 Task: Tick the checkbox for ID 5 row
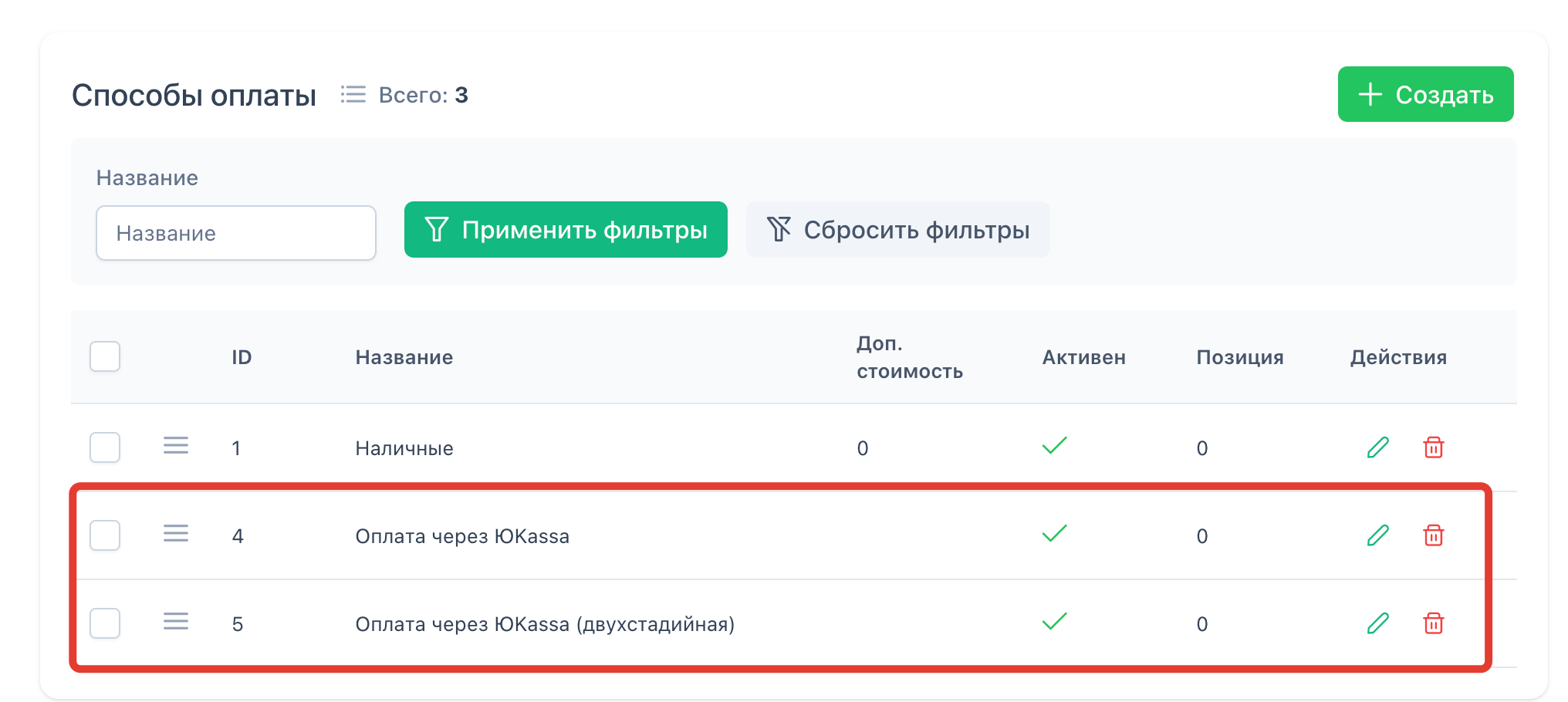click(x=105, y=623)
